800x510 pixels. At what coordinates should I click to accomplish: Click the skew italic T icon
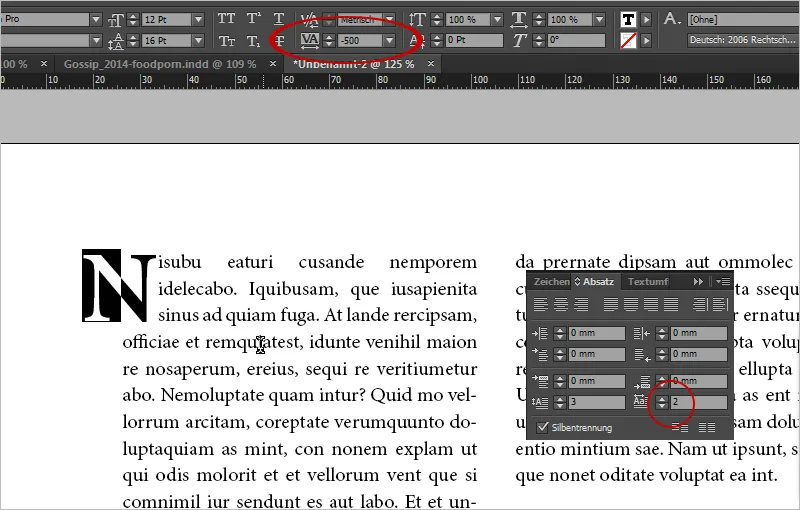pyautogui.click(x=519, y=40)
